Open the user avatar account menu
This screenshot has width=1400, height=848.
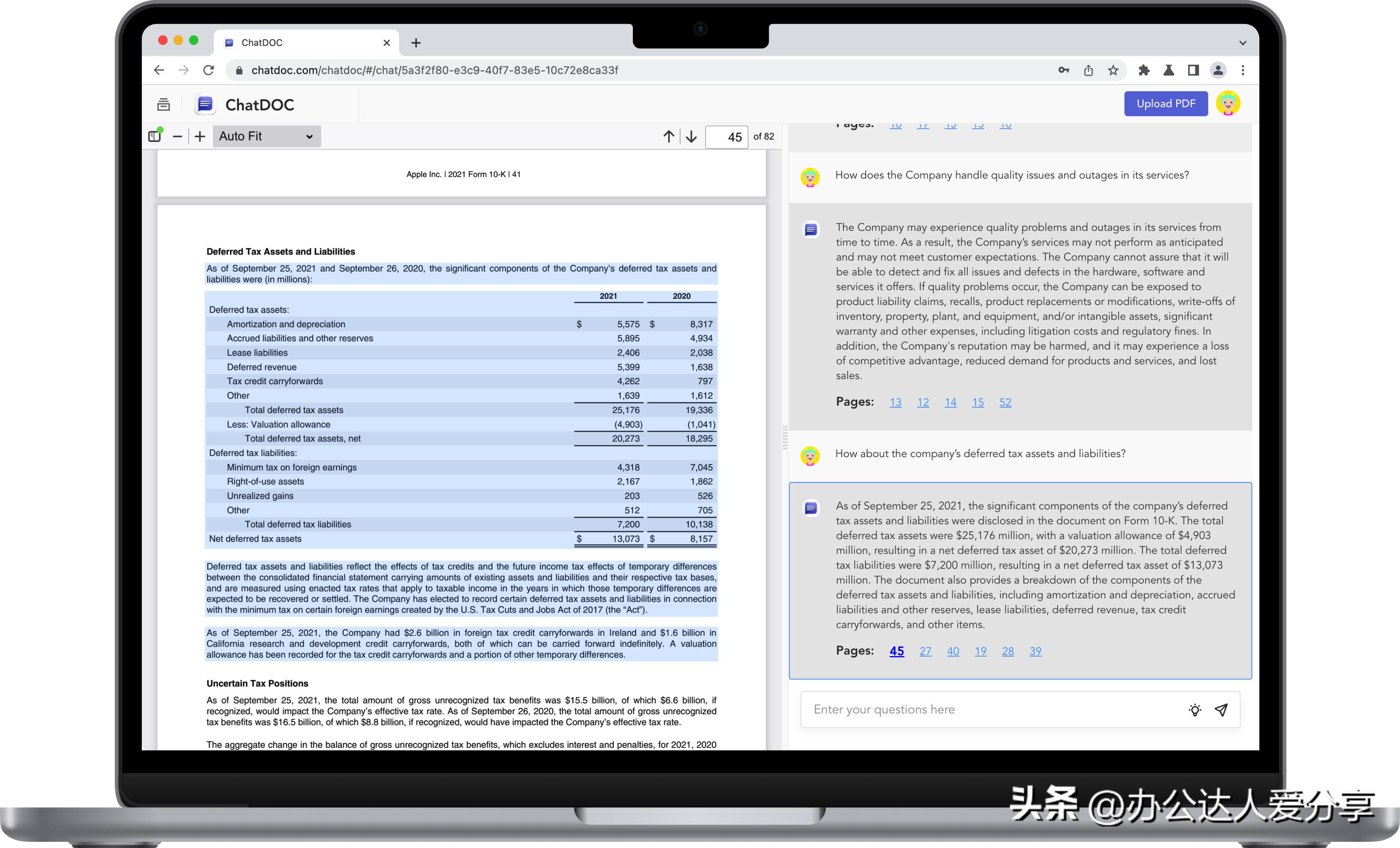click(1229, 104)
